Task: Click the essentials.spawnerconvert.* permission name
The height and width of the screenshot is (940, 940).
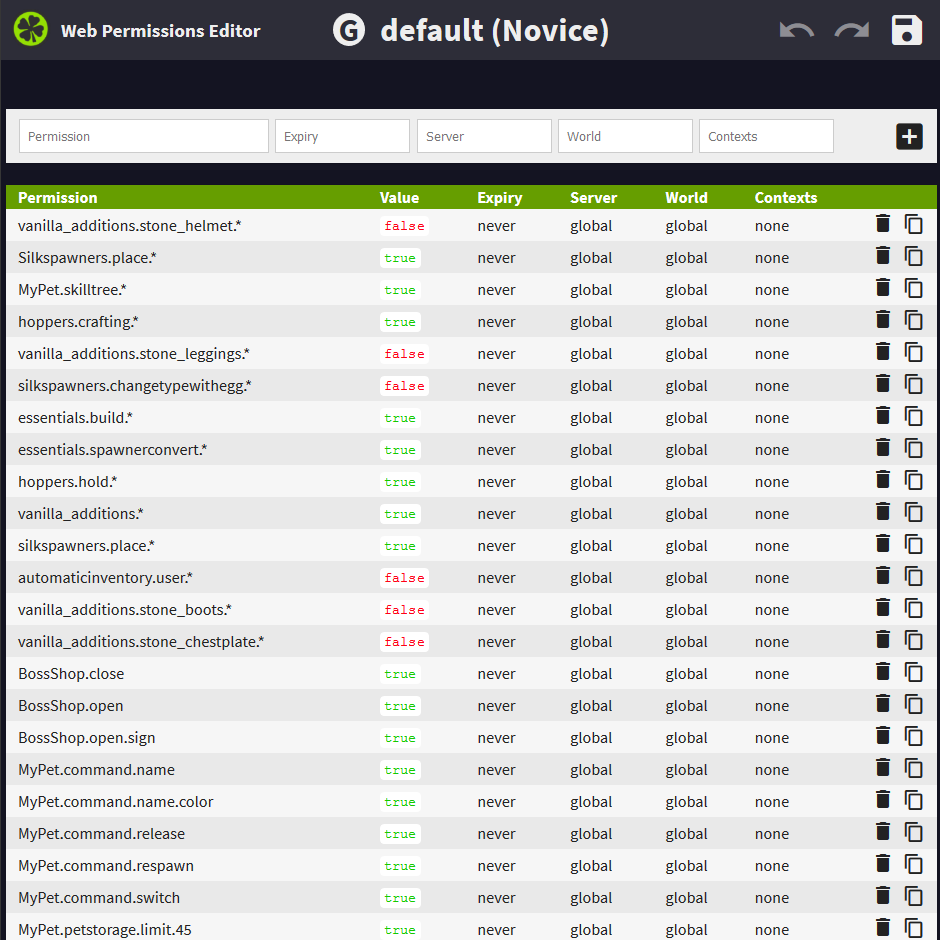Action: tap(113, 450)
